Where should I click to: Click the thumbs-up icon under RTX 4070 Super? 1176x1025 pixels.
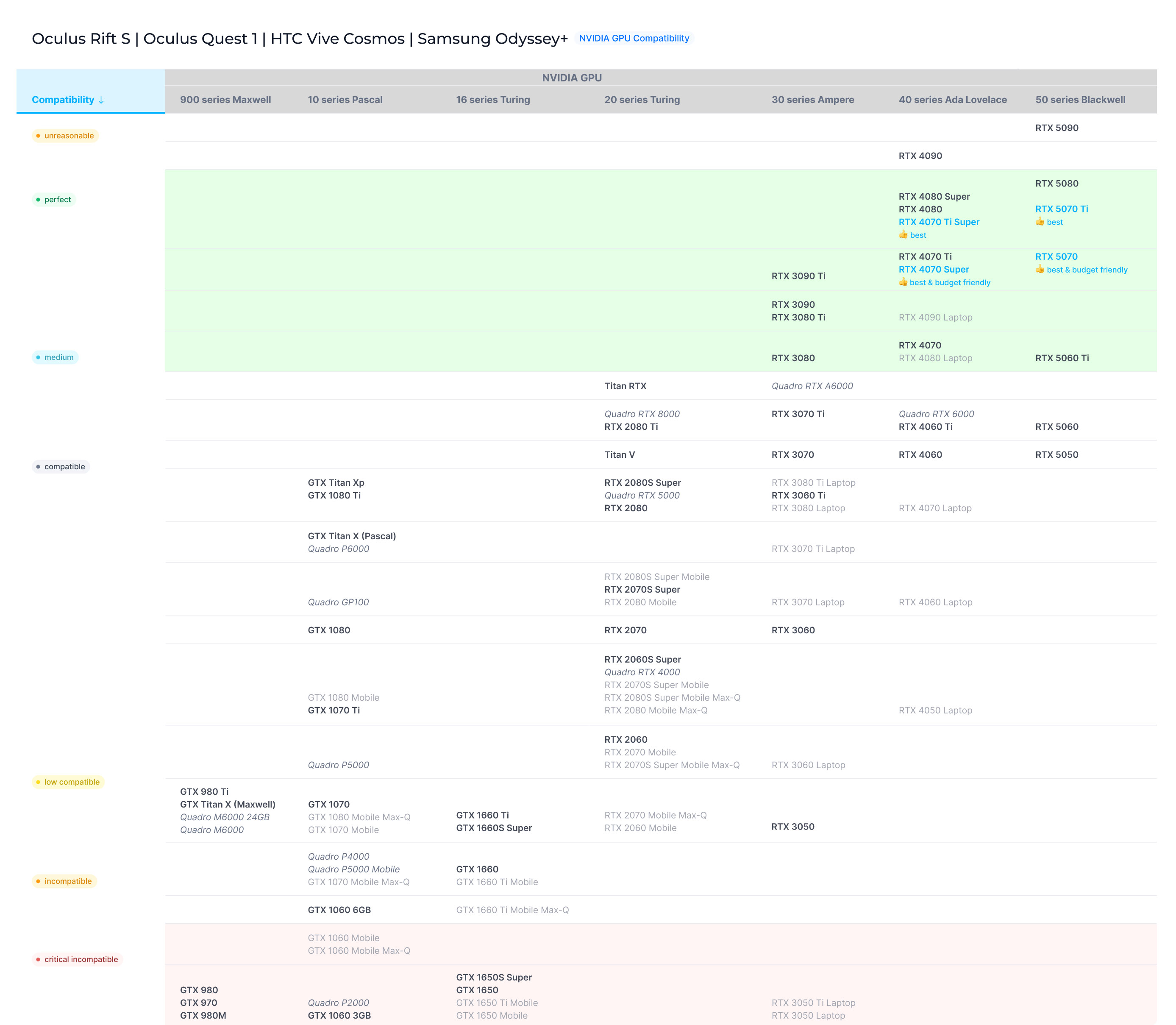coord(904,282)
